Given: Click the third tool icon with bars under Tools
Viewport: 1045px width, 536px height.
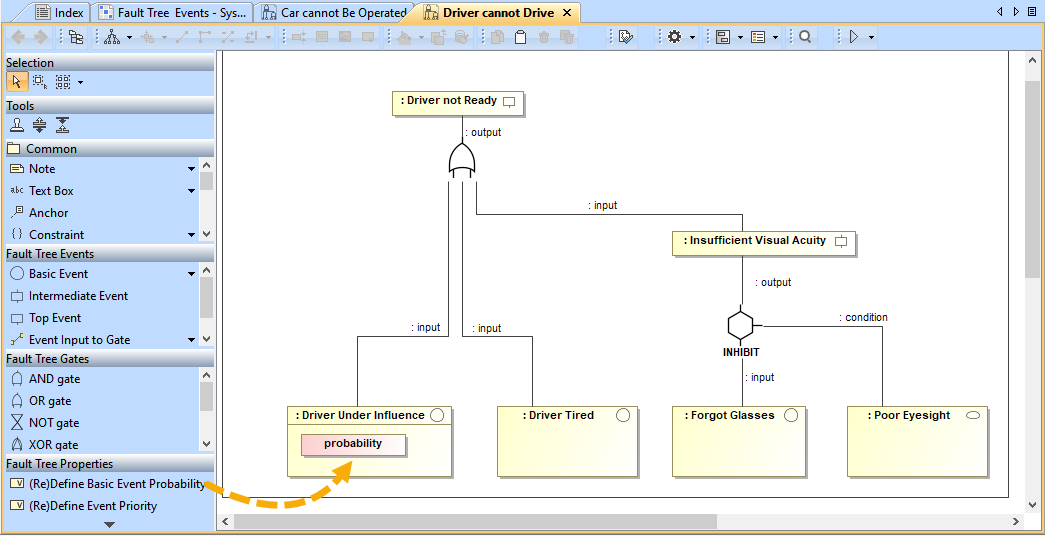Looking at the screenshot, I should 62,125.
